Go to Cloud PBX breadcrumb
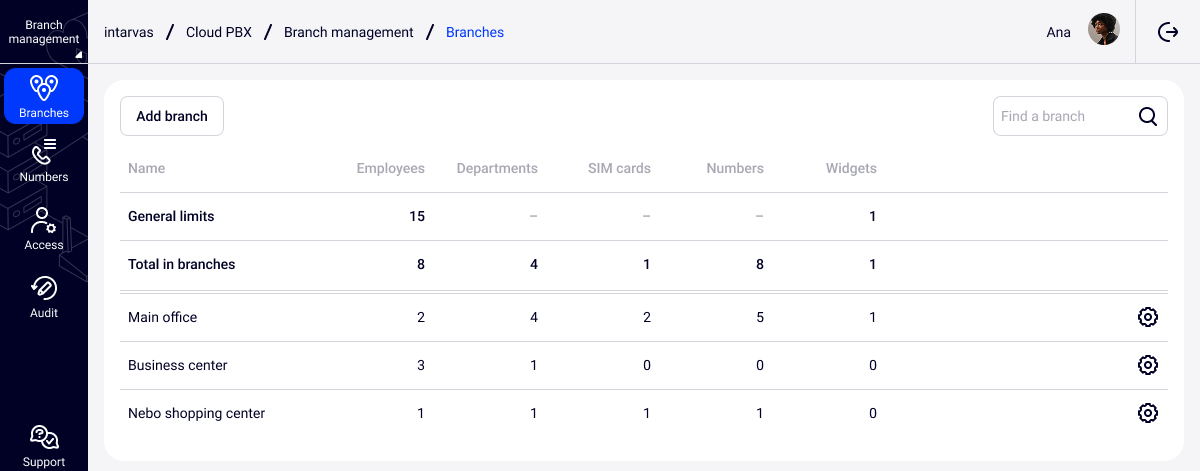 pyautogui.click(x=219, y=32)
